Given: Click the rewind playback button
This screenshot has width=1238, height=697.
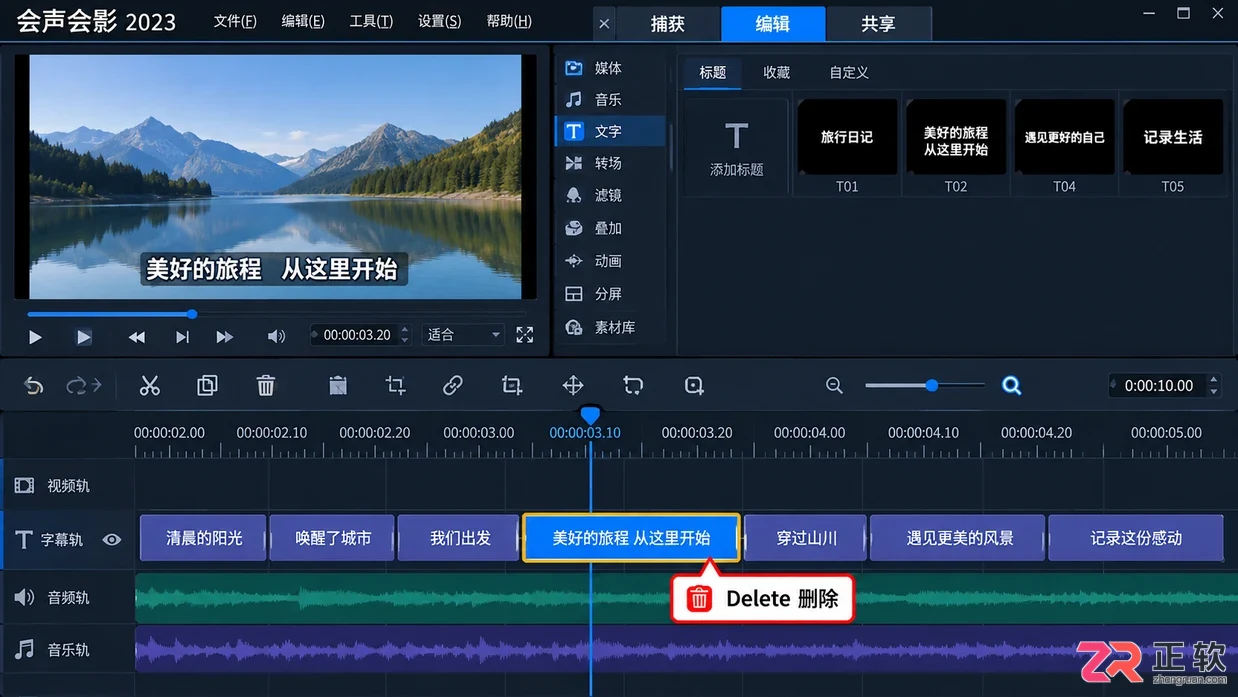Looking at the screenshot, I should click(137, 337).
